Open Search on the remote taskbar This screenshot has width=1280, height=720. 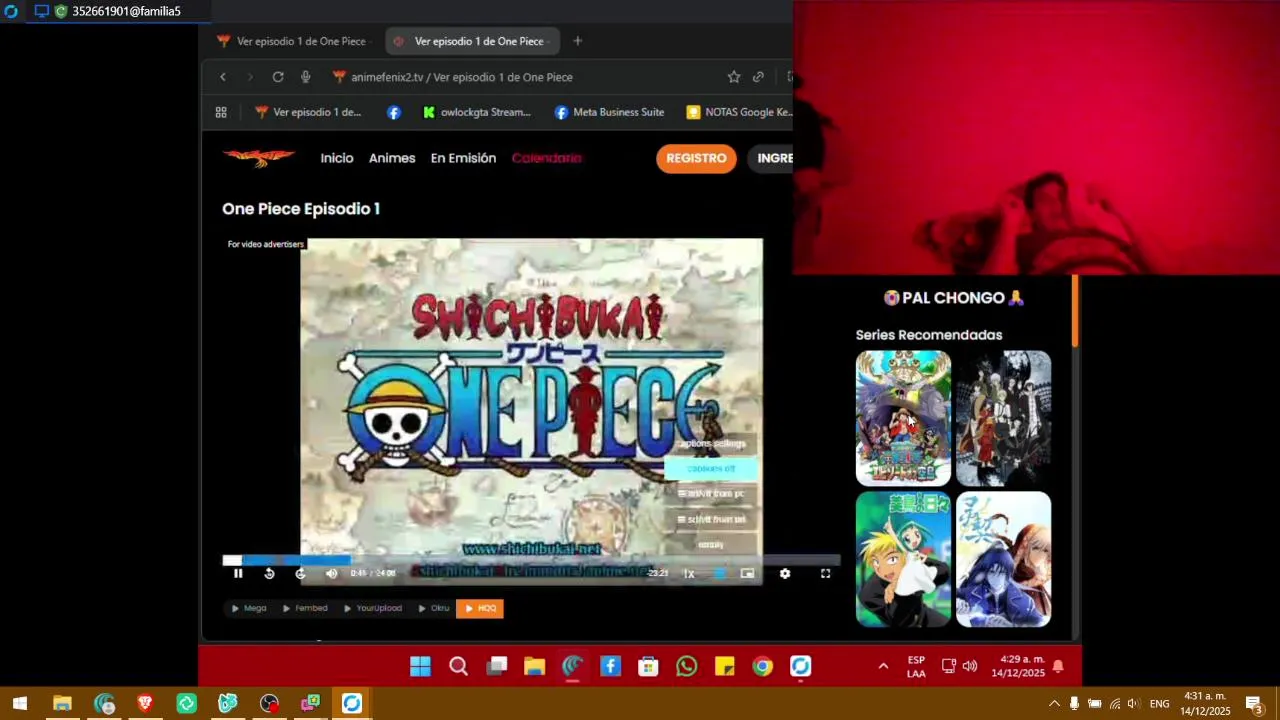[458, 666]
